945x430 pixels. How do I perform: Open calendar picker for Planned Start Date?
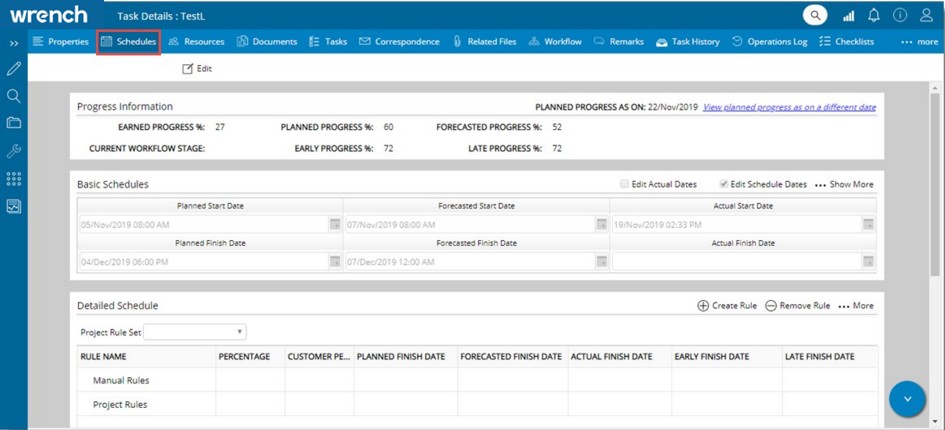pos(335,224)
